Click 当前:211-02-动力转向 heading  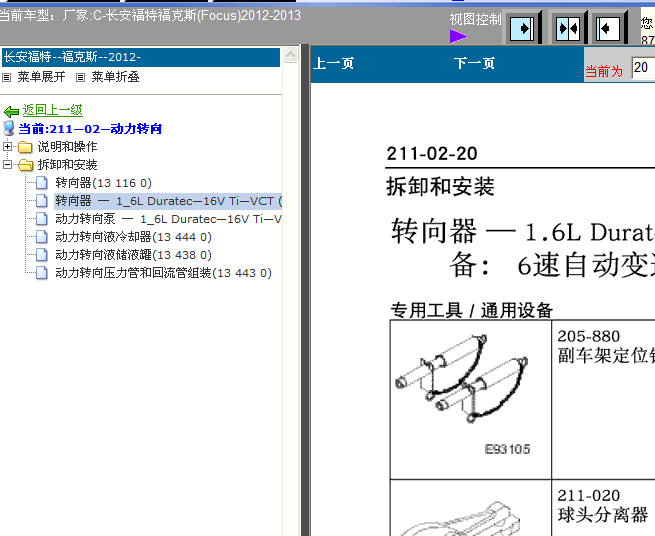pos(90,129)
